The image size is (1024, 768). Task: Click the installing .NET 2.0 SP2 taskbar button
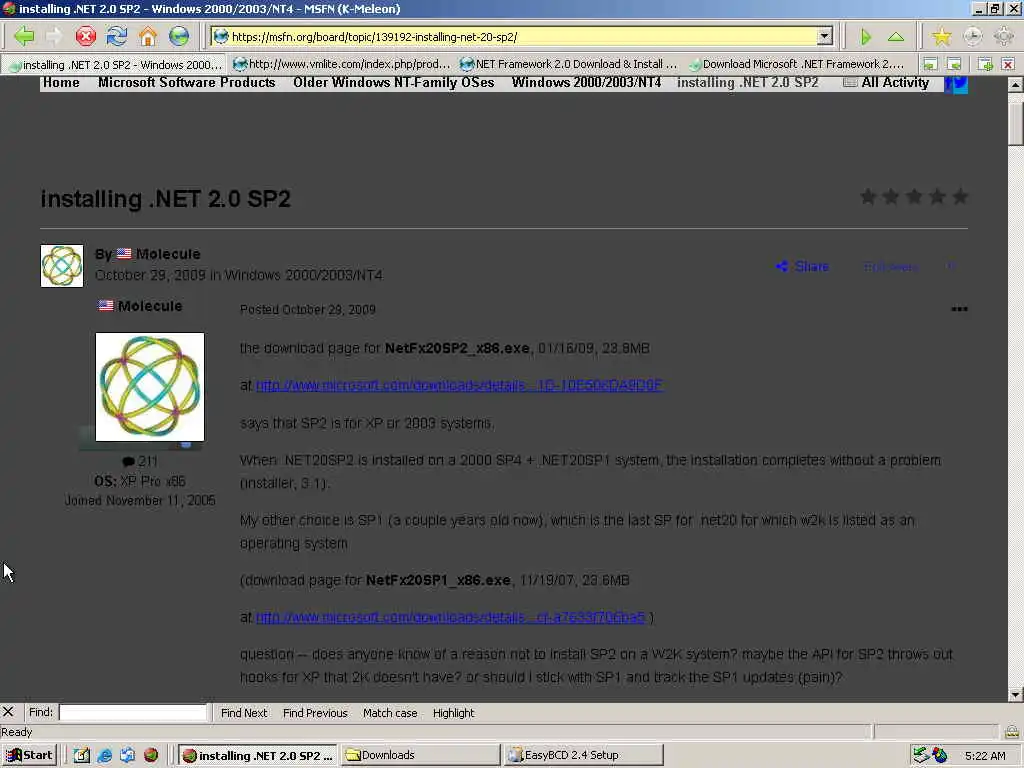[x=258, y=755]
